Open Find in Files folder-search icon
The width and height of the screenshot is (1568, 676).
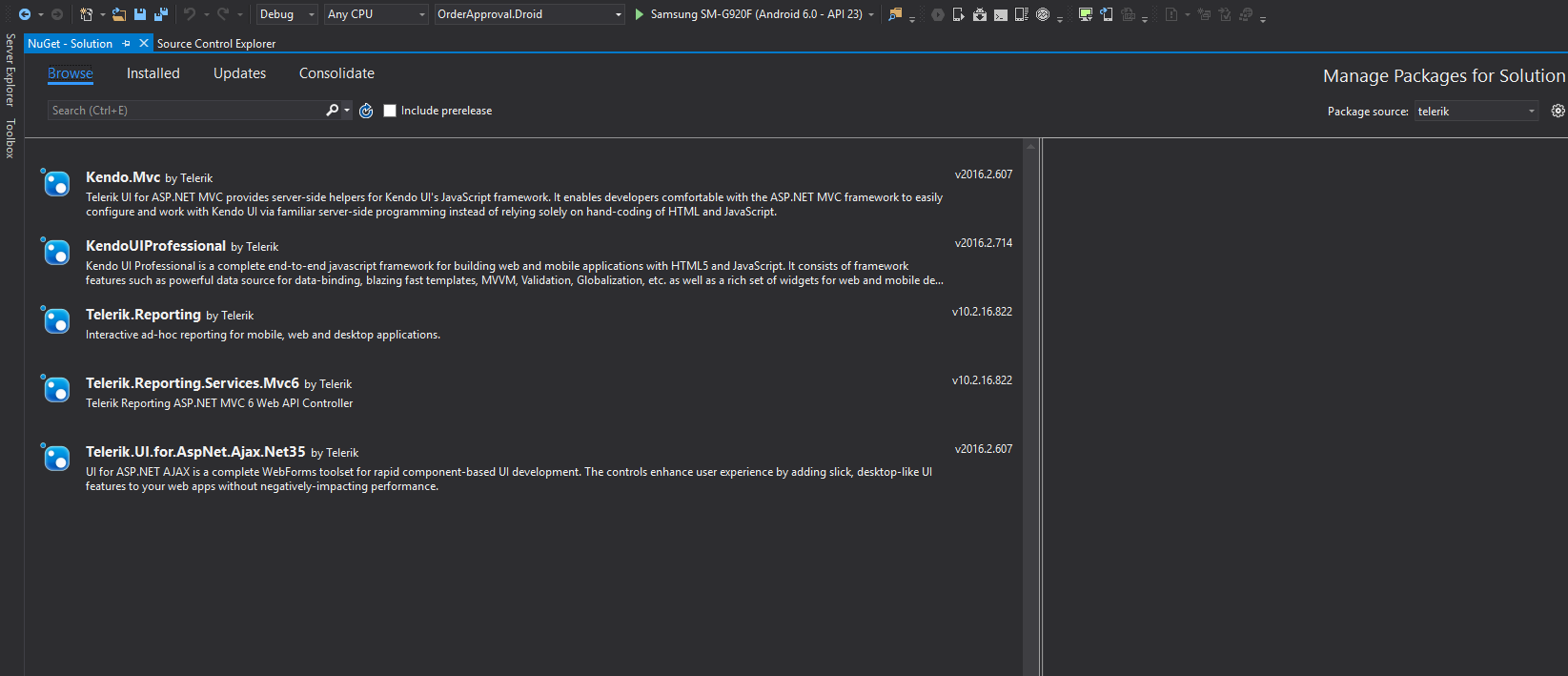(895, 14)
